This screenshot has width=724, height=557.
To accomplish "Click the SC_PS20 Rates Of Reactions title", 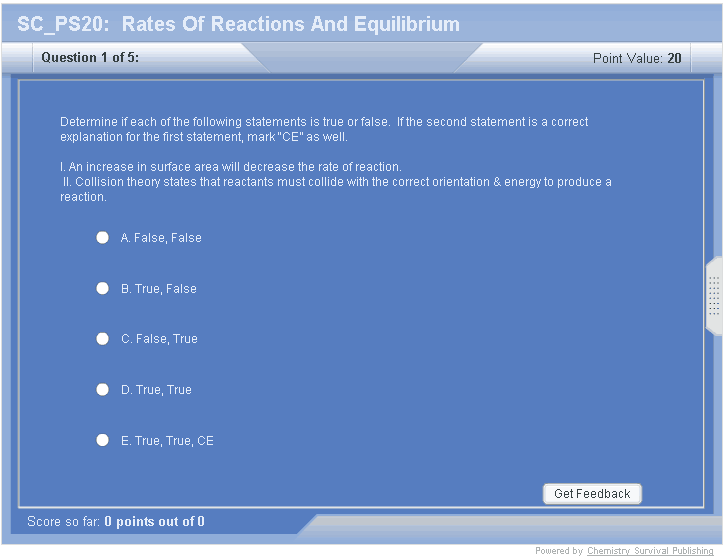I will pos(238,24).
